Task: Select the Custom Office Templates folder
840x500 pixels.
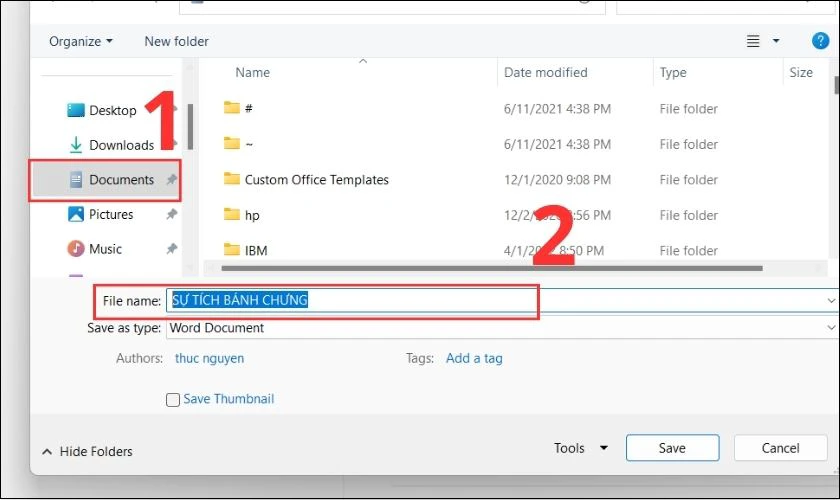Action: click(x=317, y=180)
